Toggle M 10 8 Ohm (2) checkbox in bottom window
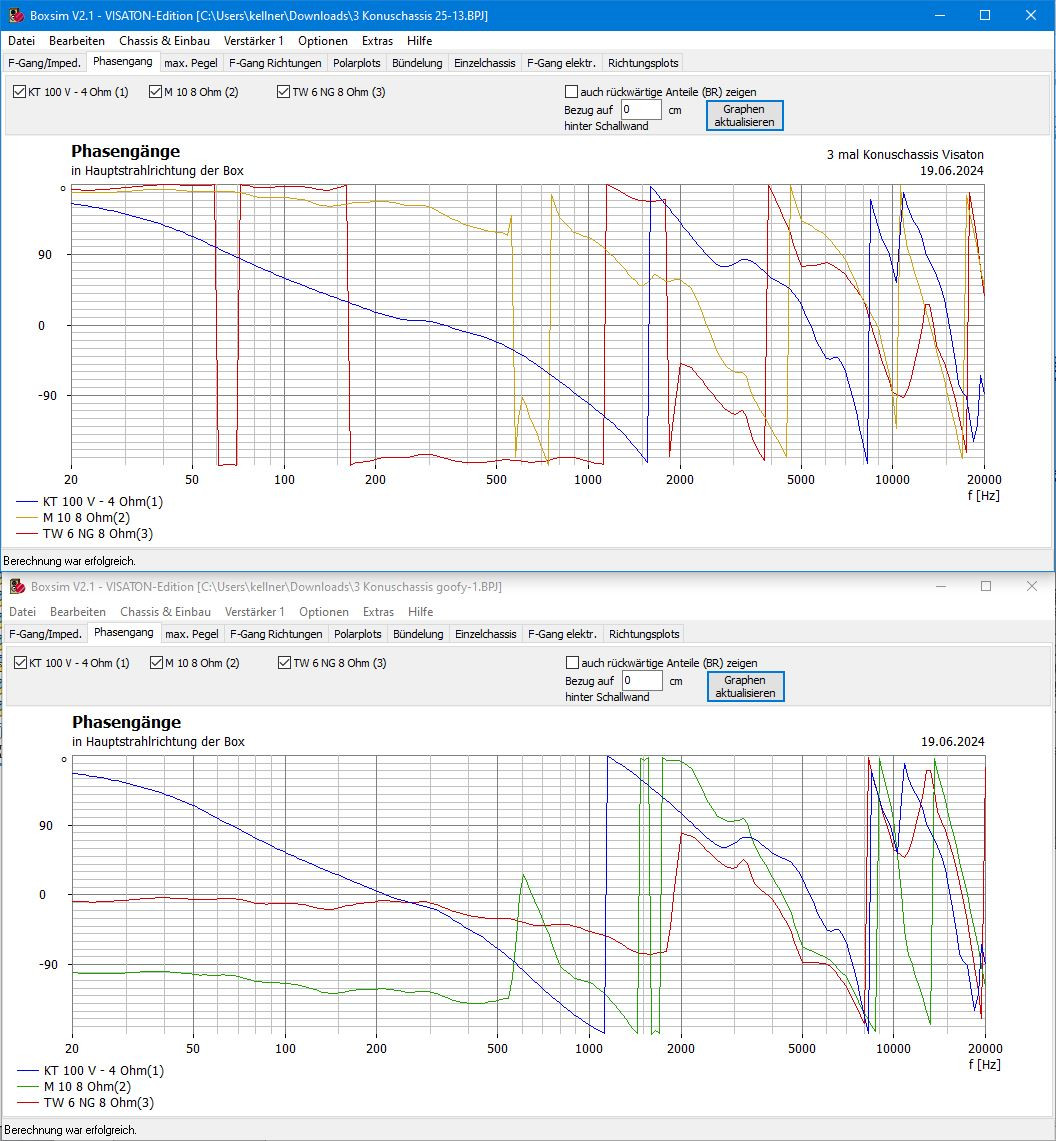Image resolution: width=1056 pixels, height=1141 pixels. [156, 663]
